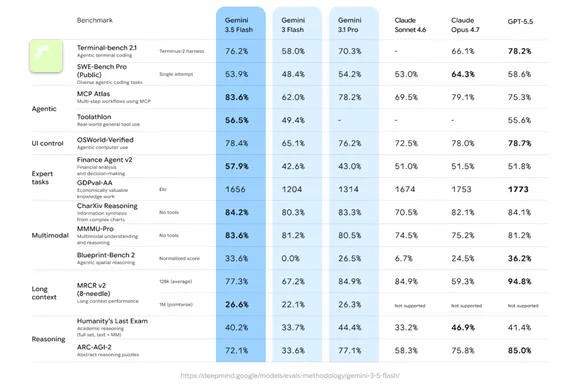This screenshot has width=585, height=385.
Task: Click the GPT-5.5 column header
Action: [x=520, y=22]
